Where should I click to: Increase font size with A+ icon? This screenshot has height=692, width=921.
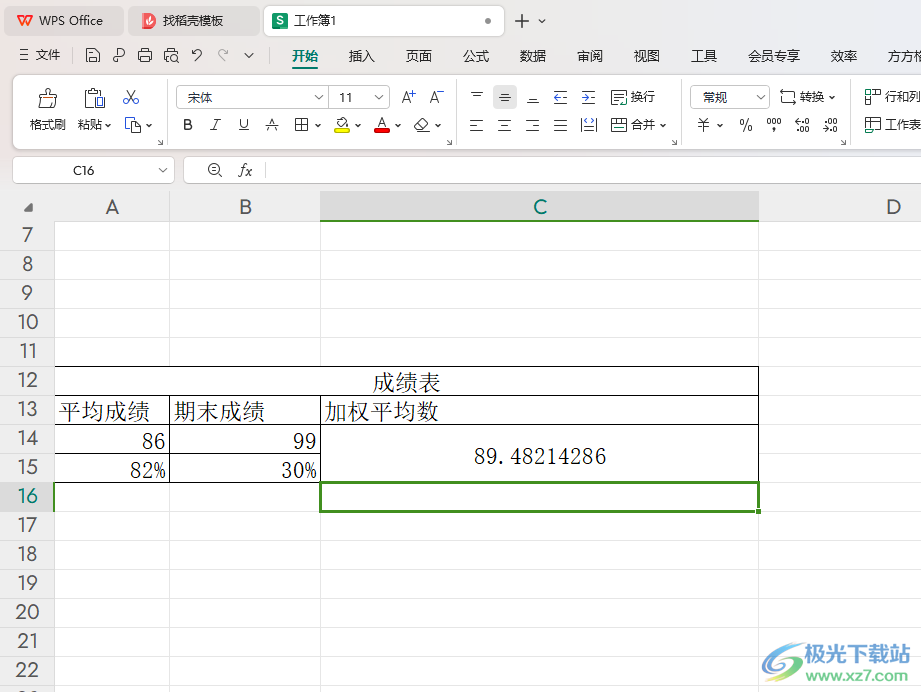tap(408, 97)
